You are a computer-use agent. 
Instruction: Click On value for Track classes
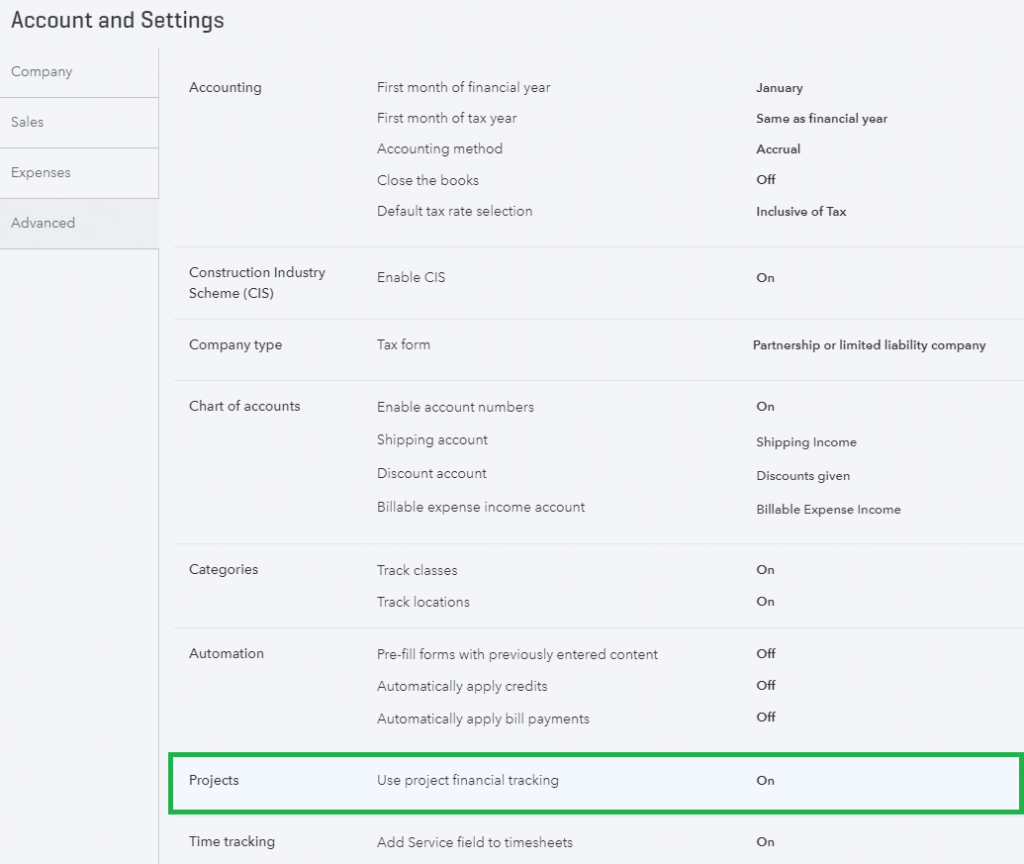(765, 569)
